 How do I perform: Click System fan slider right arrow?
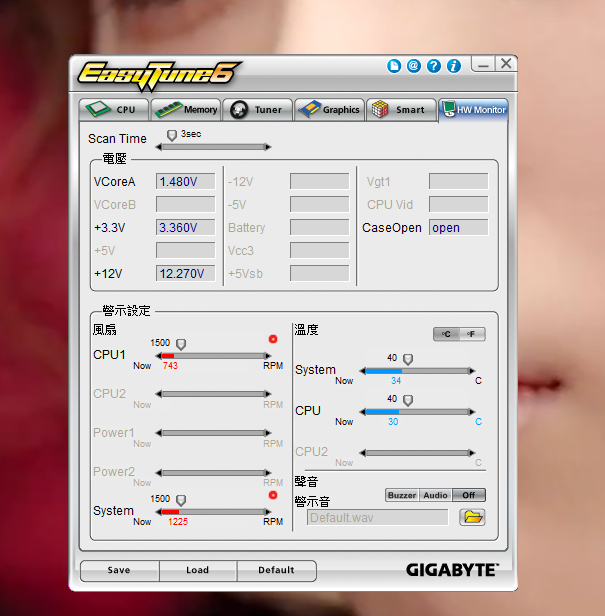[268, 512]
